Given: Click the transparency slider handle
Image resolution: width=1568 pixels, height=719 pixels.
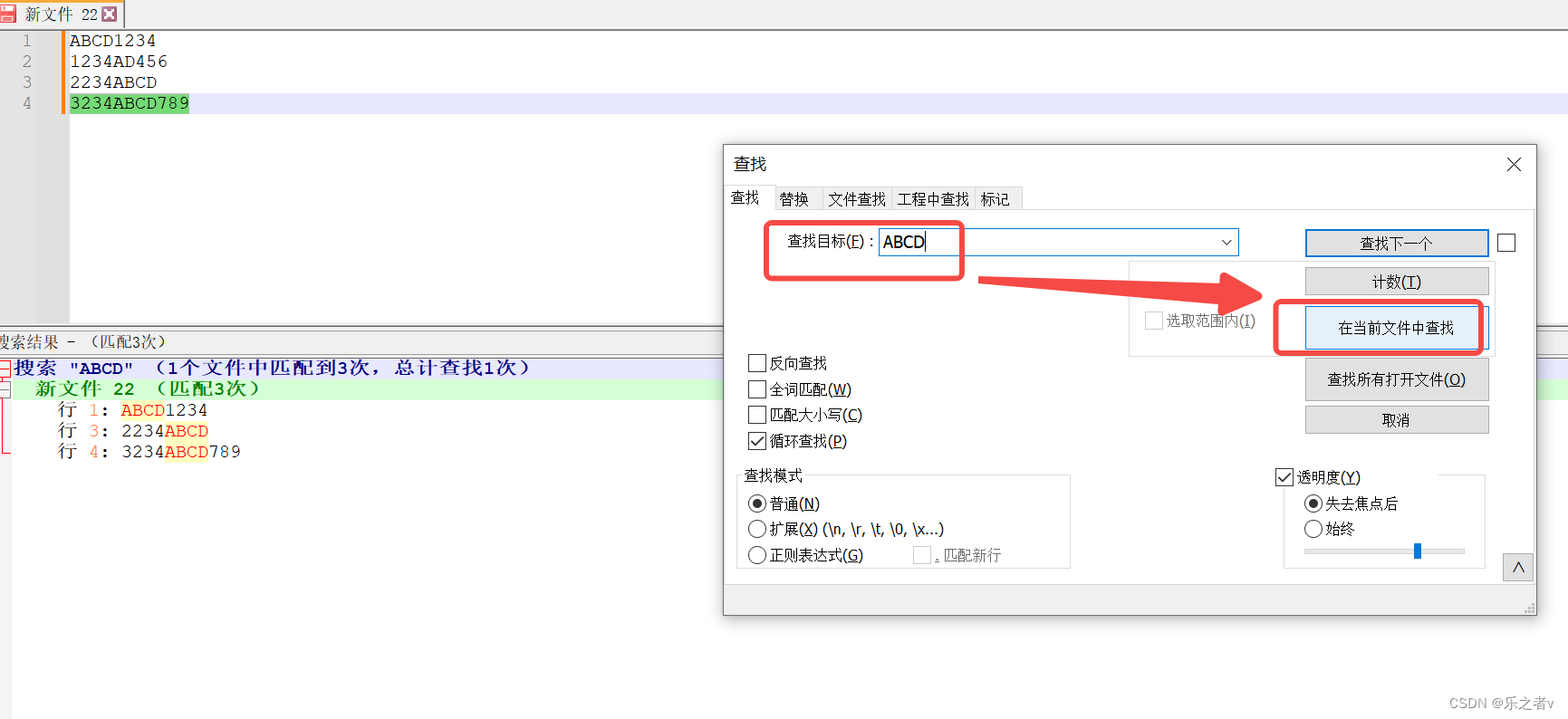Looking at the screenshot, I should 1418,551.
